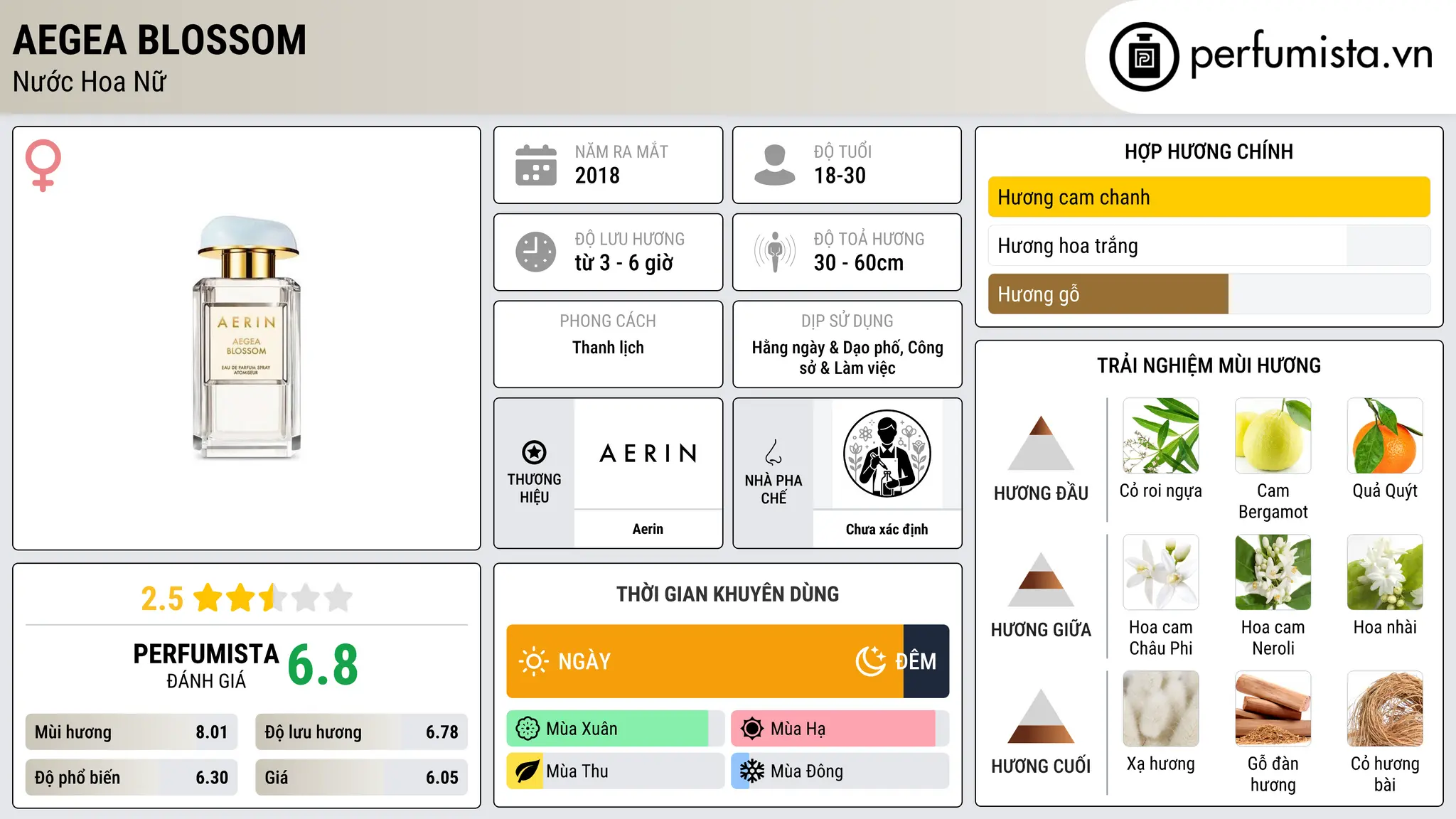The image size is (1456, 819).
Task: Click the last grey rating star
Action: tap(338, 598)
